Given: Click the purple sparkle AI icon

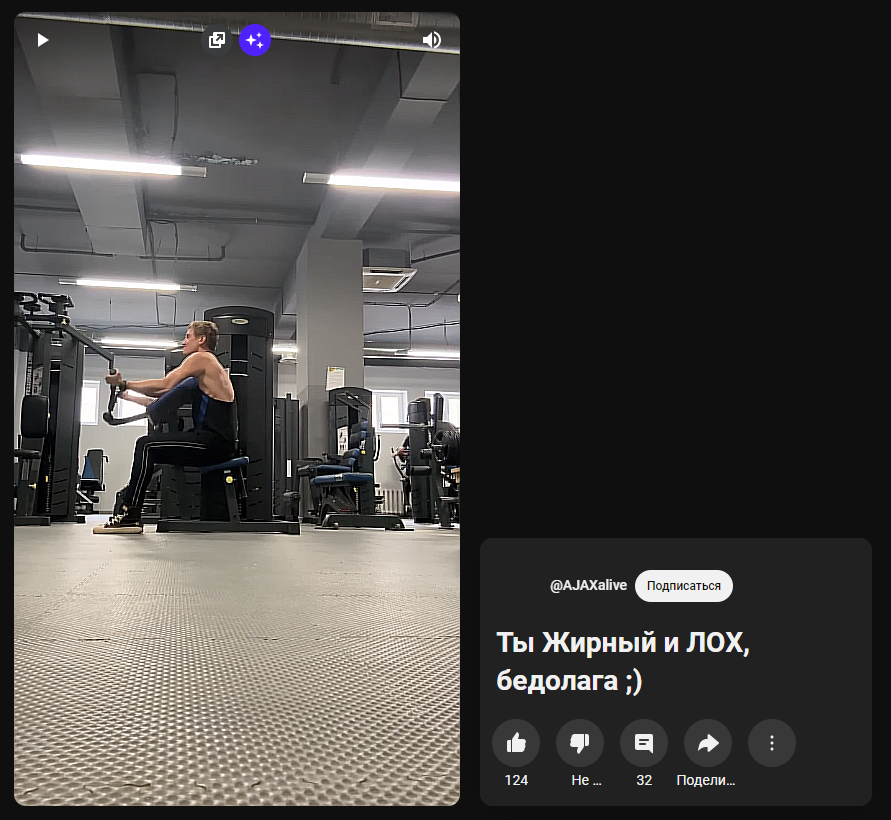Looking at the screenshot, I should 255,40.
